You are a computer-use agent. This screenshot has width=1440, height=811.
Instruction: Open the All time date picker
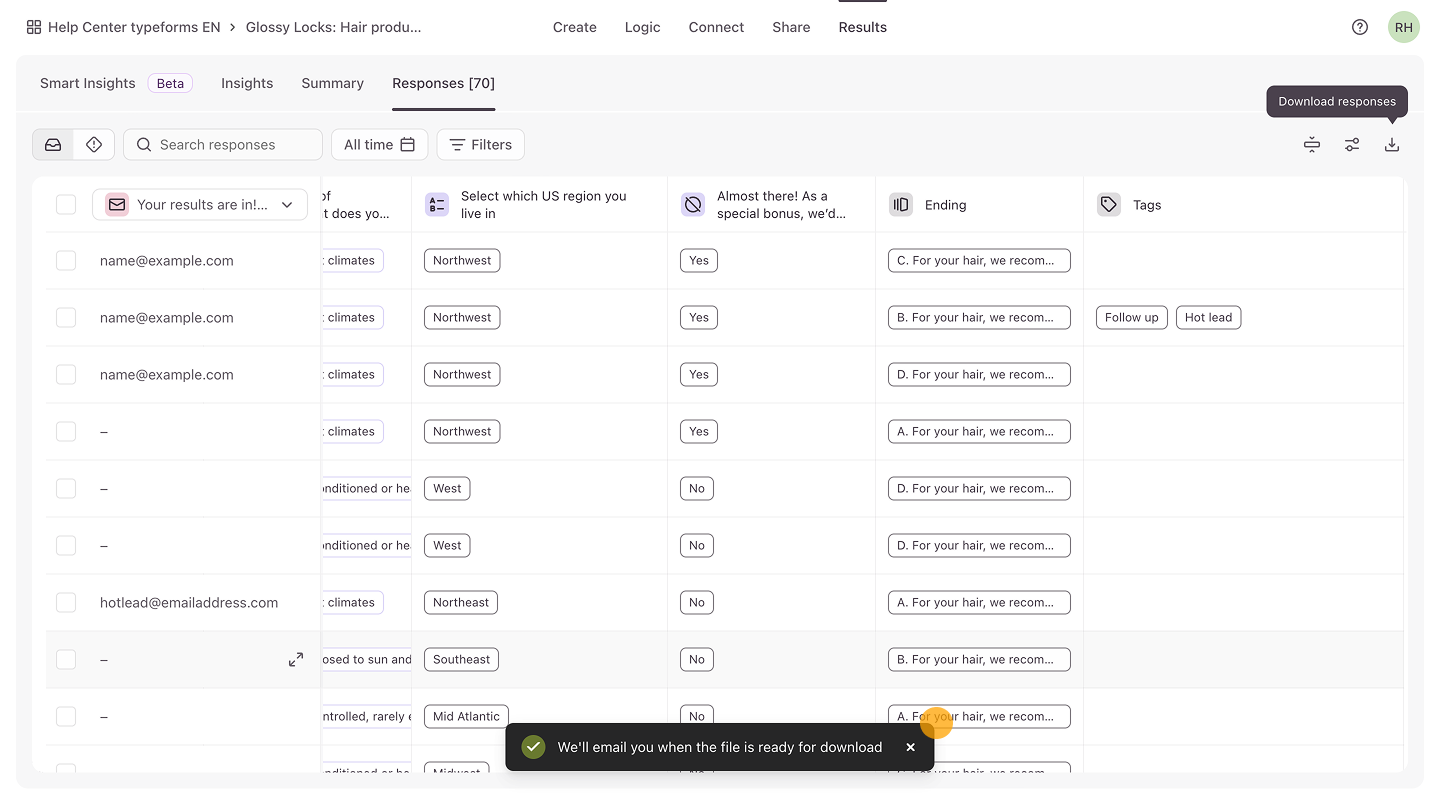pyautogui.click(x=380, y=145)
